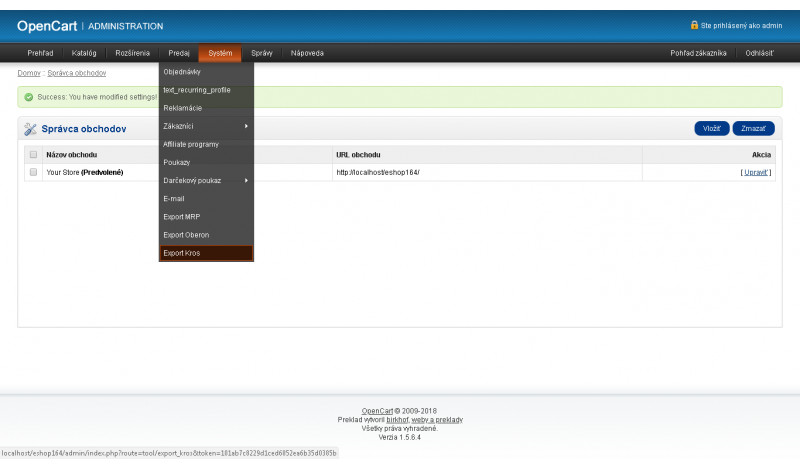This screenshot has width=800, height=470.
Task: Click the Upraviť link for Your Store
Action: (756, 172)
